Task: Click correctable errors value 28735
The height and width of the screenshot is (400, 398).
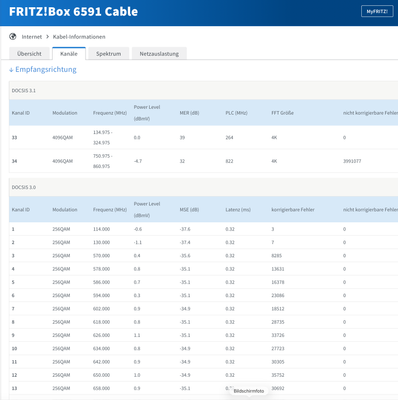Action: [x=278, y=322]
